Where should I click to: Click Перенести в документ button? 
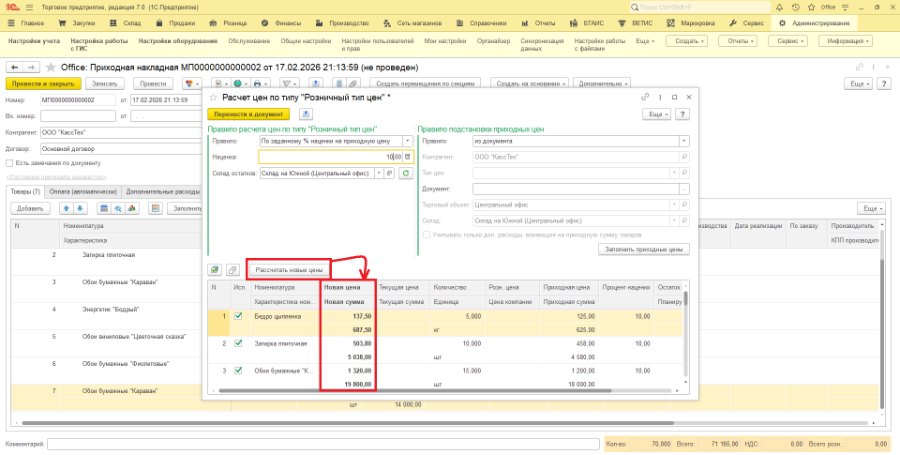point(249,114)
